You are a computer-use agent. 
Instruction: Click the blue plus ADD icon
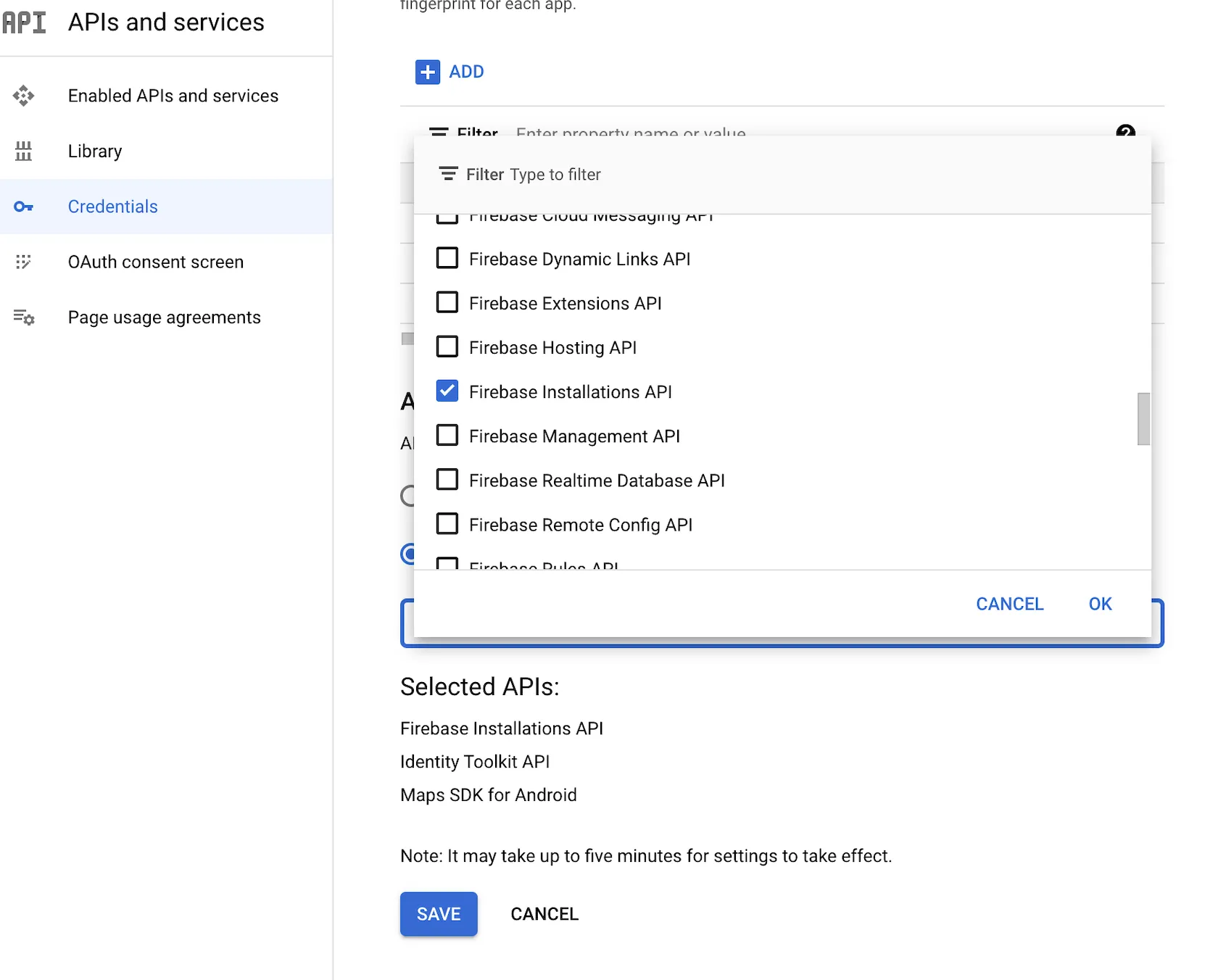428,72
